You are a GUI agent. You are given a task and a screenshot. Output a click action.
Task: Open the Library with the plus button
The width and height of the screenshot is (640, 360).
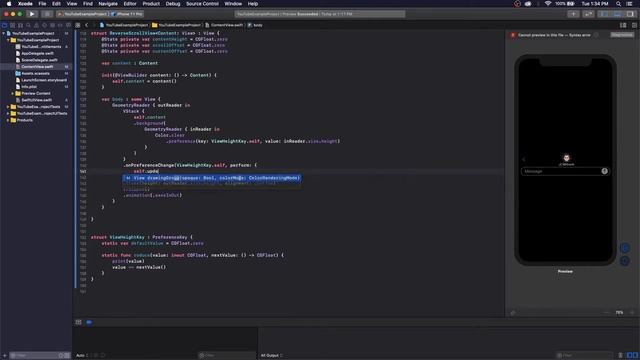tap(573, 14)
